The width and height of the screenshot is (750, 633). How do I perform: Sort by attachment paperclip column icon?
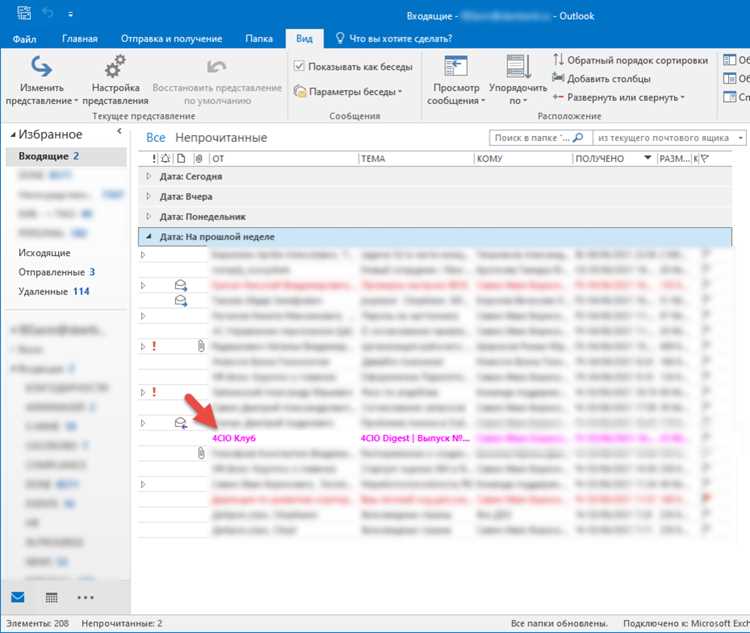[x=199, y=158]
